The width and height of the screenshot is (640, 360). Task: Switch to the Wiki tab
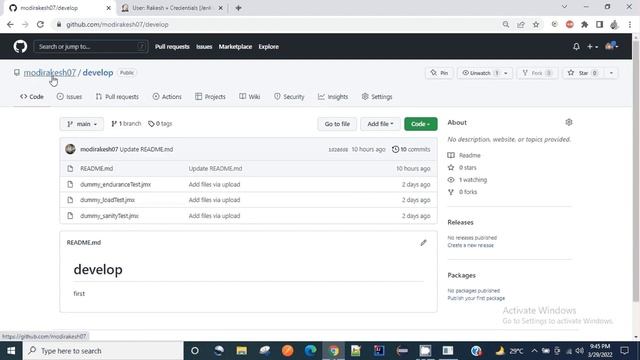pyautogui.click(x=249, y=97)
